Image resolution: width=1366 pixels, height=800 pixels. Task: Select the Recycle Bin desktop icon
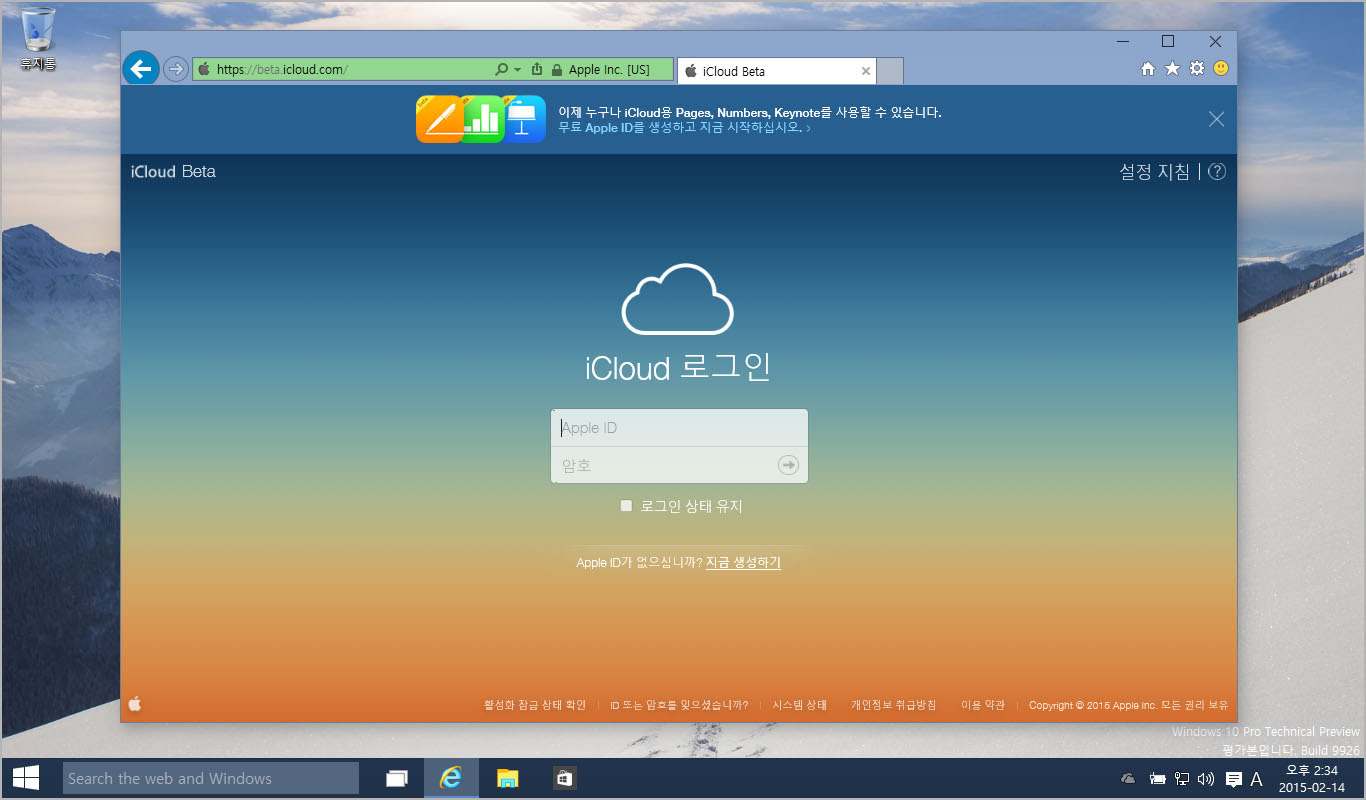tap(37, 39)
